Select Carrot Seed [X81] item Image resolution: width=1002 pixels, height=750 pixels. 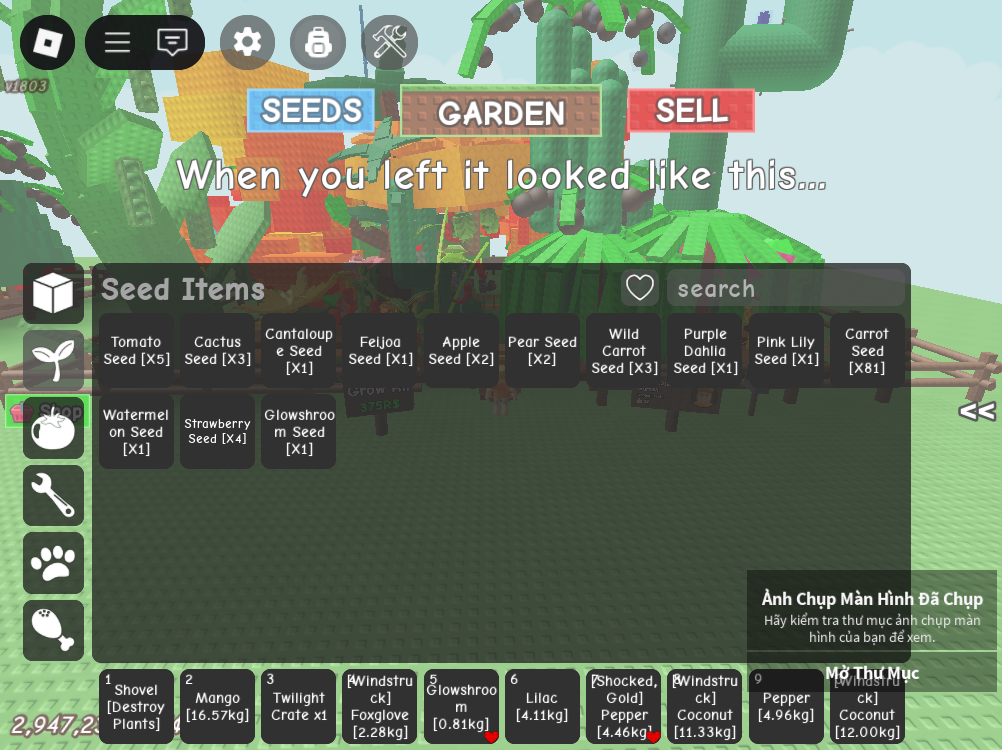pos(867,351)
